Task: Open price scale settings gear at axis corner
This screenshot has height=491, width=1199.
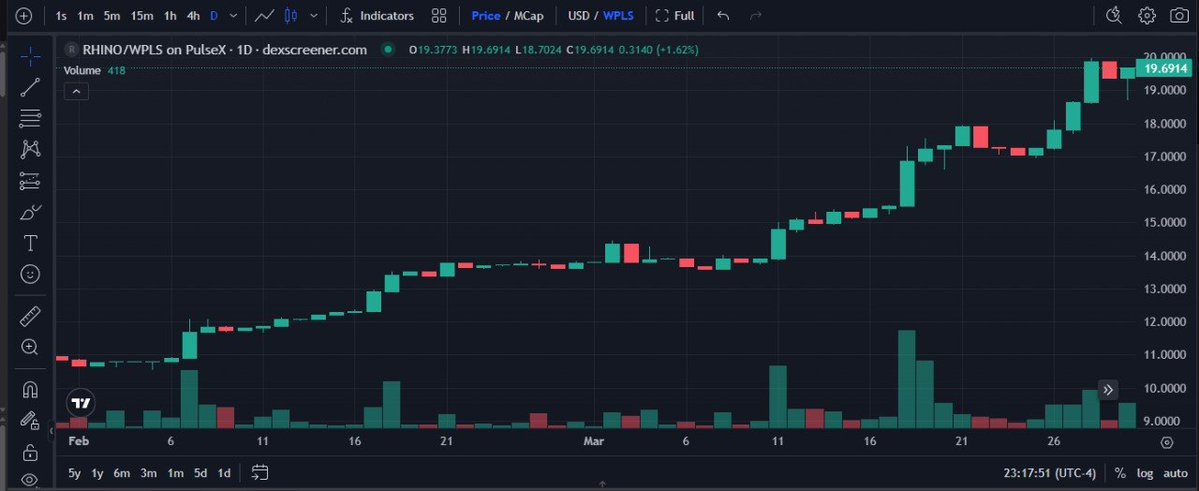Action: tap(1166, 442)
